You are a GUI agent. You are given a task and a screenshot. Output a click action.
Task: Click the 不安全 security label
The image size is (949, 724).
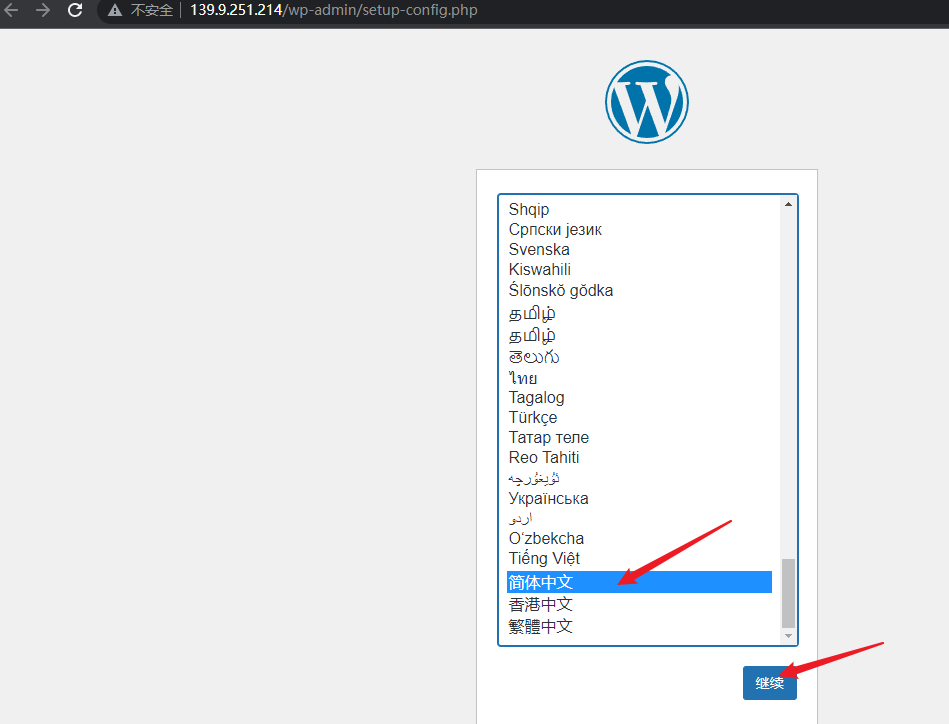coord(152,10)
